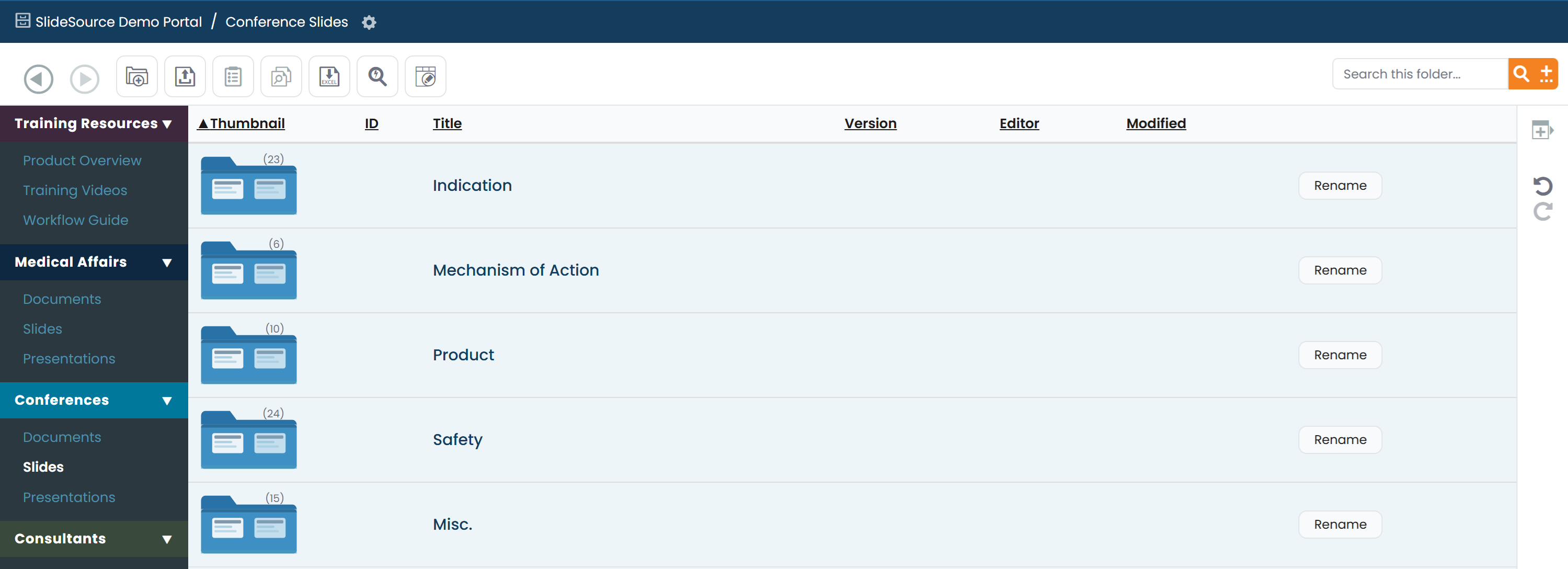
Task: Open the clipboard list icon
Action: click(233, 77)
